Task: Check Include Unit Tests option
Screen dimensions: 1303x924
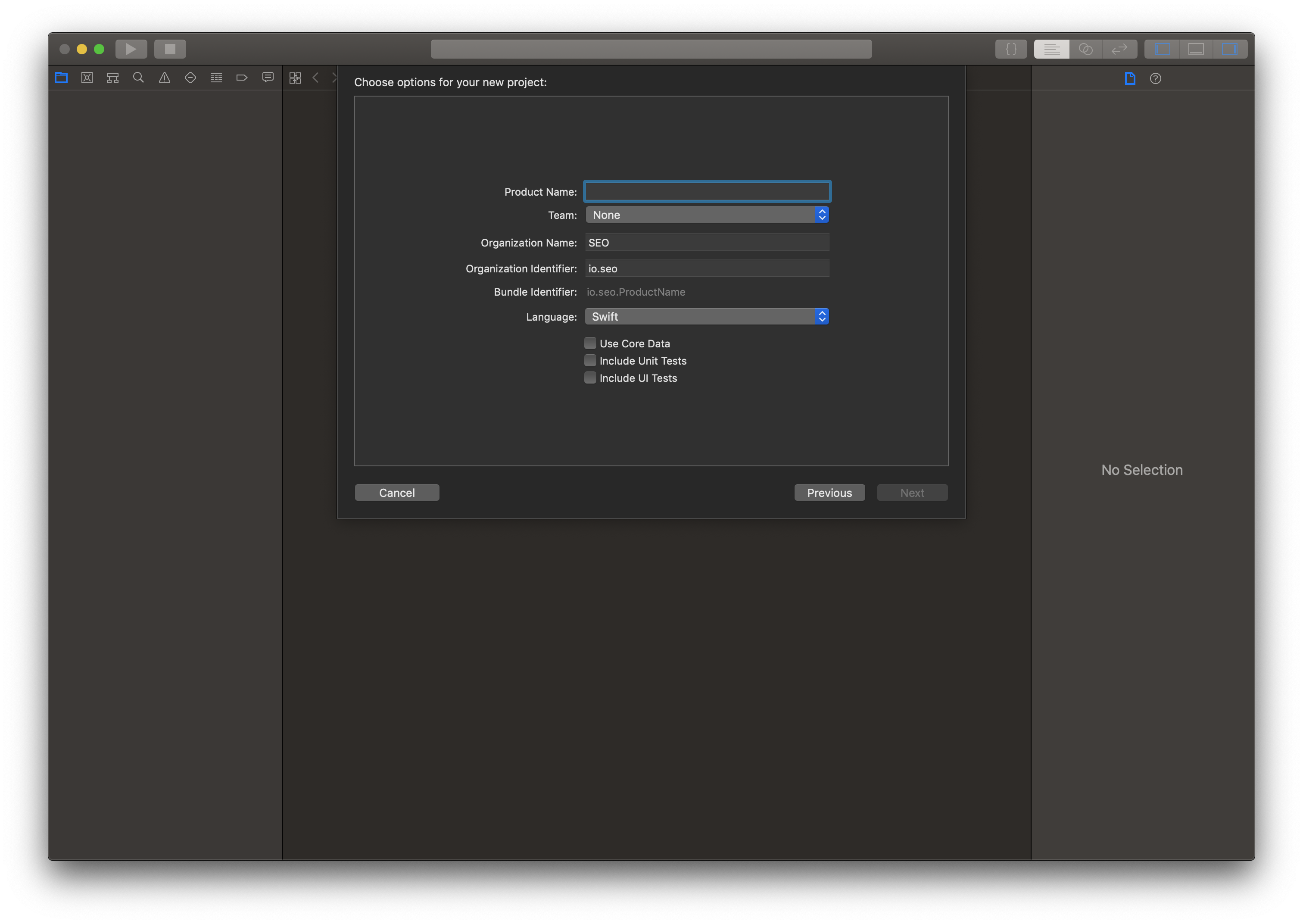Action: point(590,361)
